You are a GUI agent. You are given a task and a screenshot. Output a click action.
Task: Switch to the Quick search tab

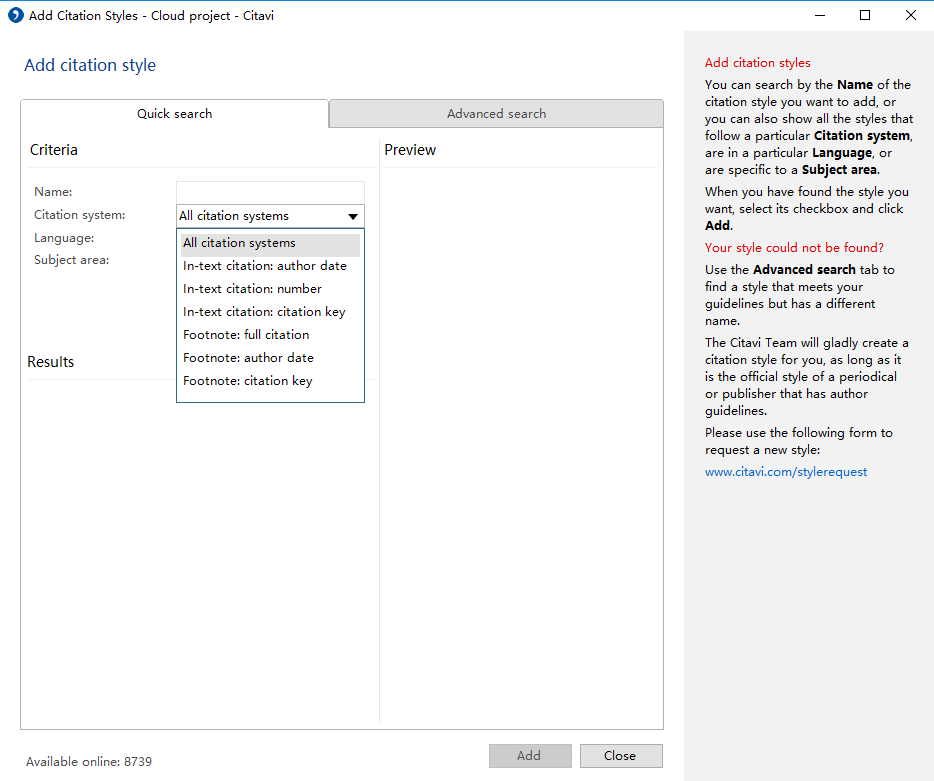click(x=175, y=114)
